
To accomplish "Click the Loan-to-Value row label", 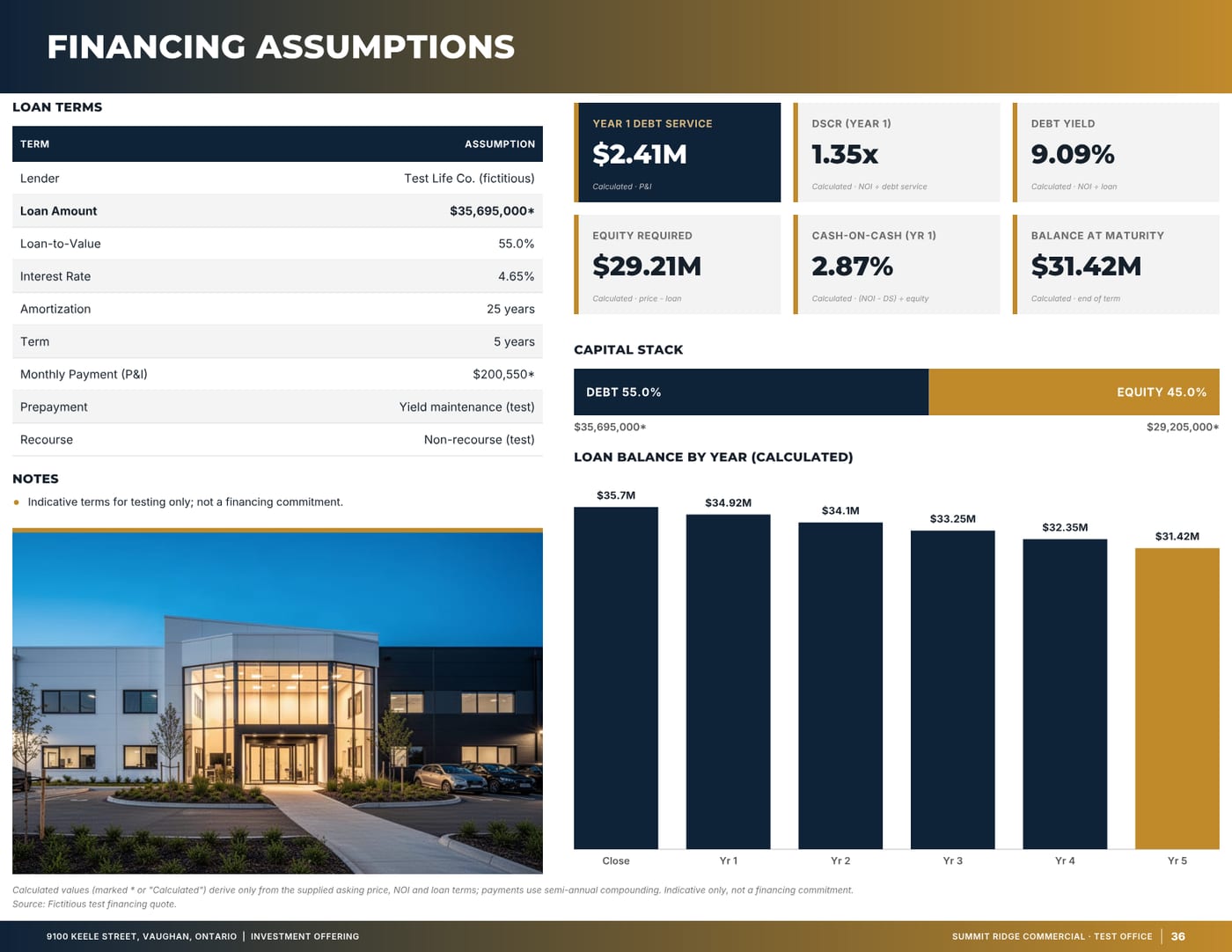I will coord(61,244).
